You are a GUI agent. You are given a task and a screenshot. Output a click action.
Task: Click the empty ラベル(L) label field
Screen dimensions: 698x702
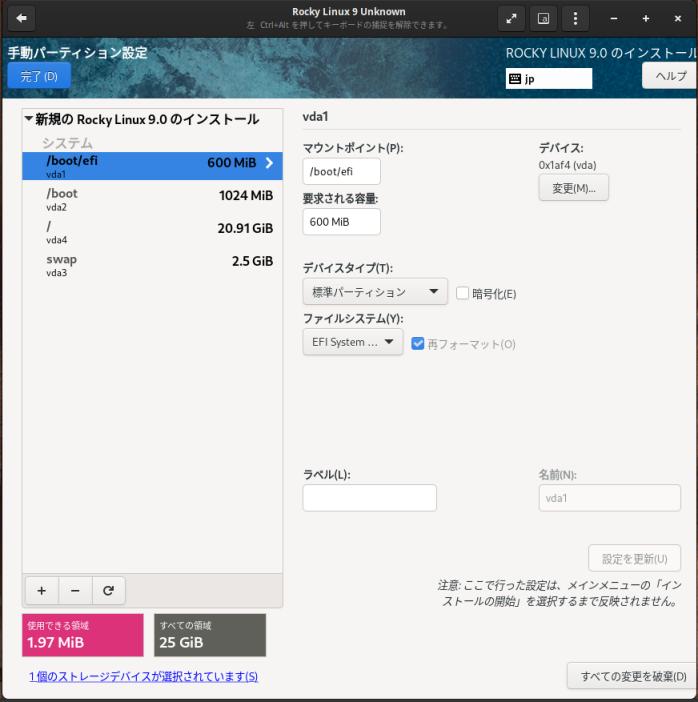point(369,498)
